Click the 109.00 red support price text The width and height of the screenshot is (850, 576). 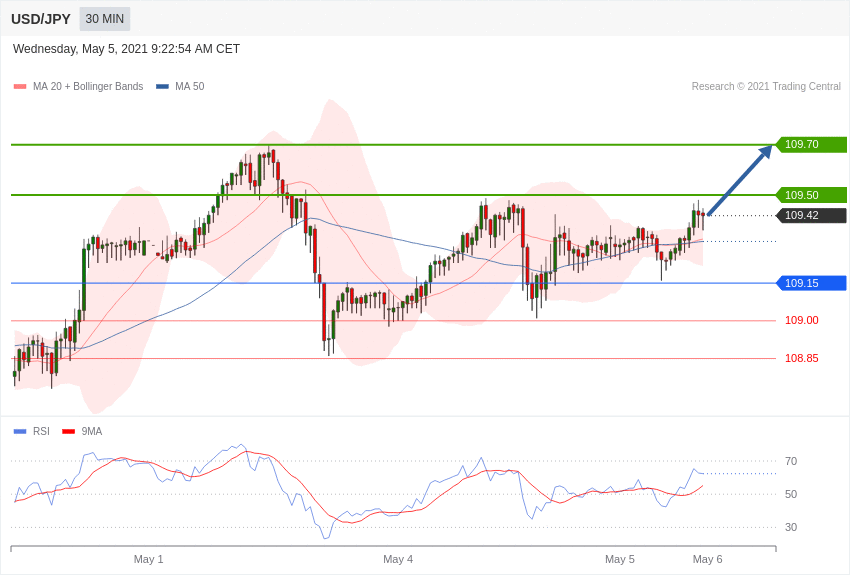pos(802,320)
